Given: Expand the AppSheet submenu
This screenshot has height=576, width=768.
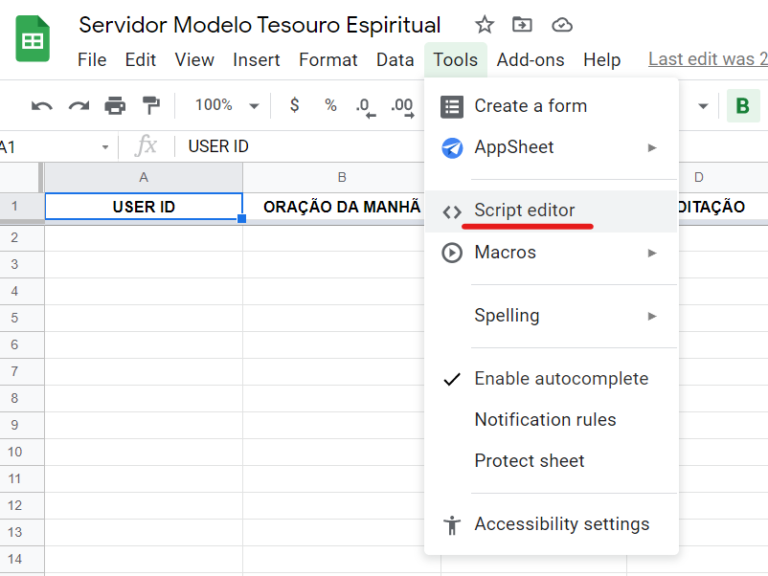Looking at the screenshot, I should click(551, 147).
